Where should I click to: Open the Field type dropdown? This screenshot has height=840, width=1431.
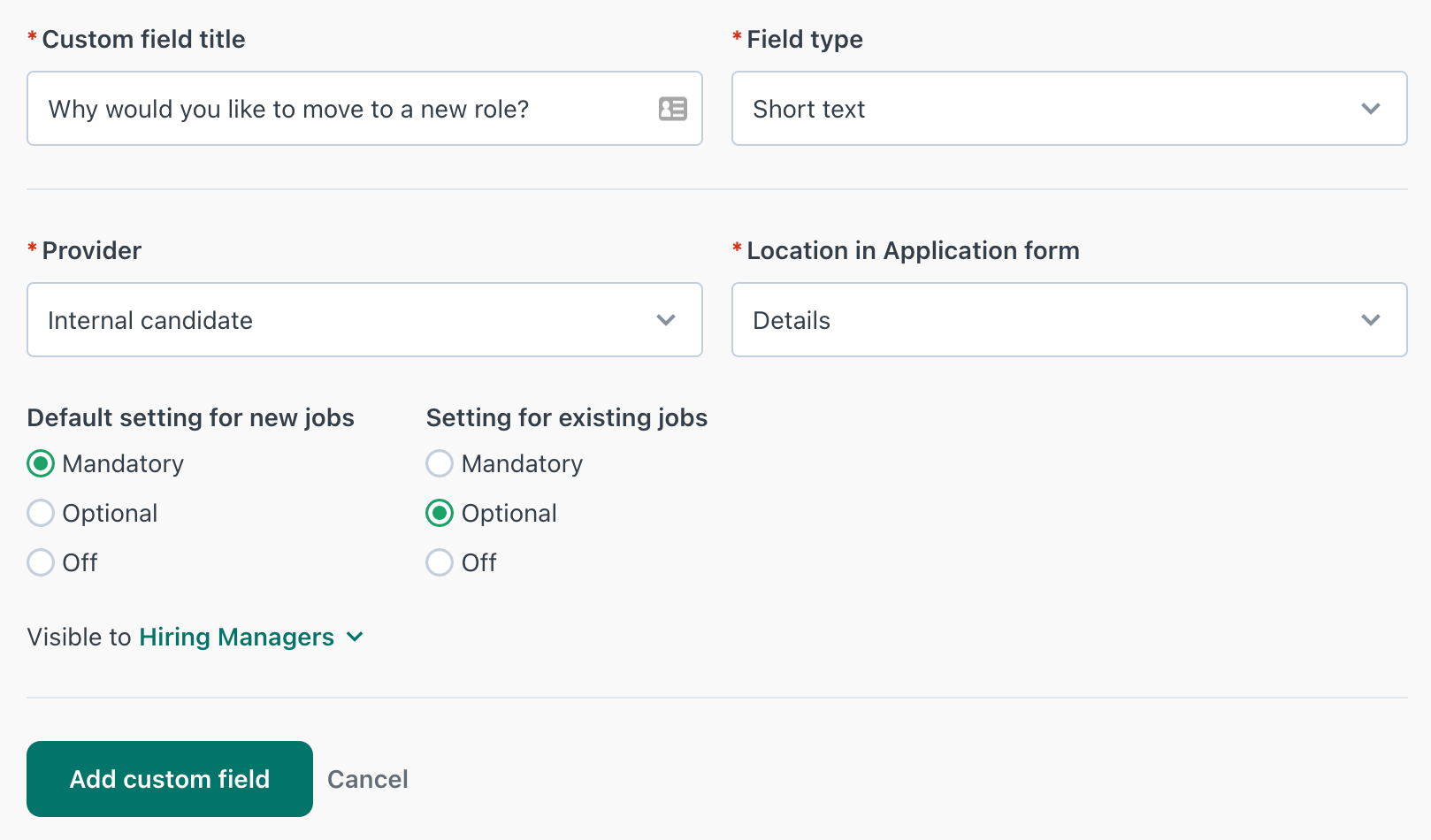[1069, 109]
